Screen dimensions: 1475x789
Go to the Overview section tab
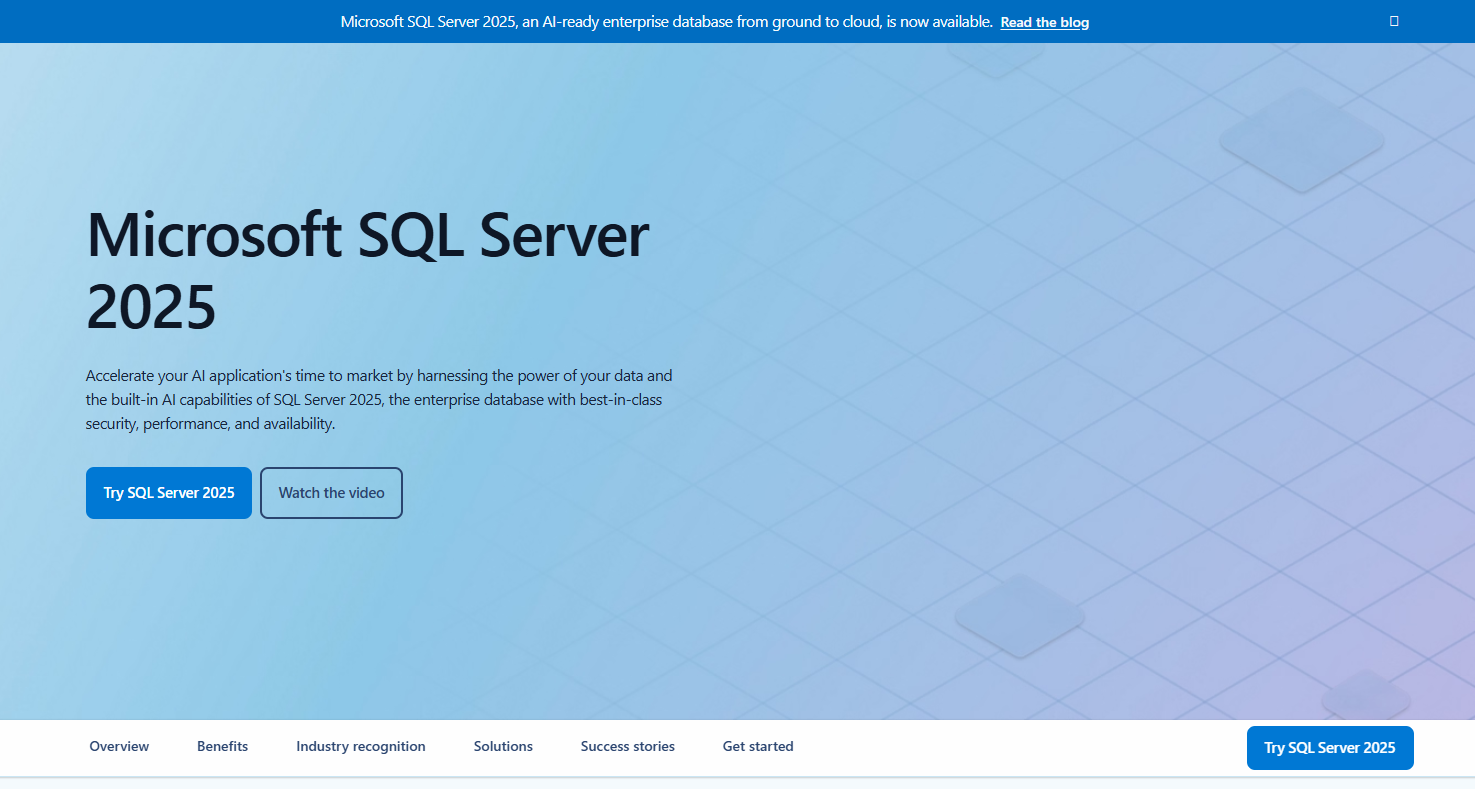pyautogui.click(x=119, y=747)
